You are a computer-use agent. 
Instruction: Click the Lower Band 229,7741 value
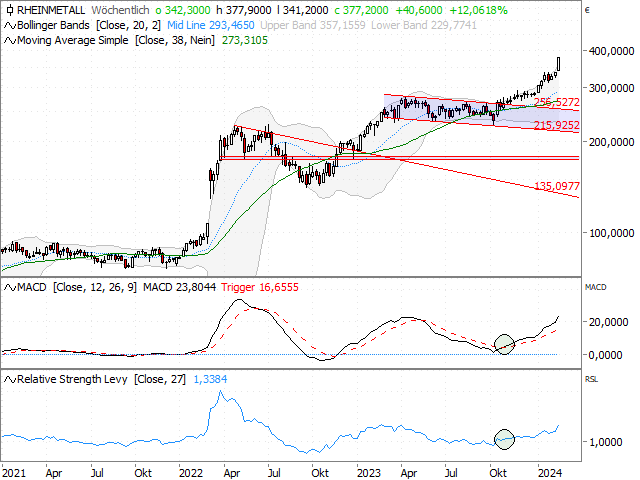pos(424,25)
